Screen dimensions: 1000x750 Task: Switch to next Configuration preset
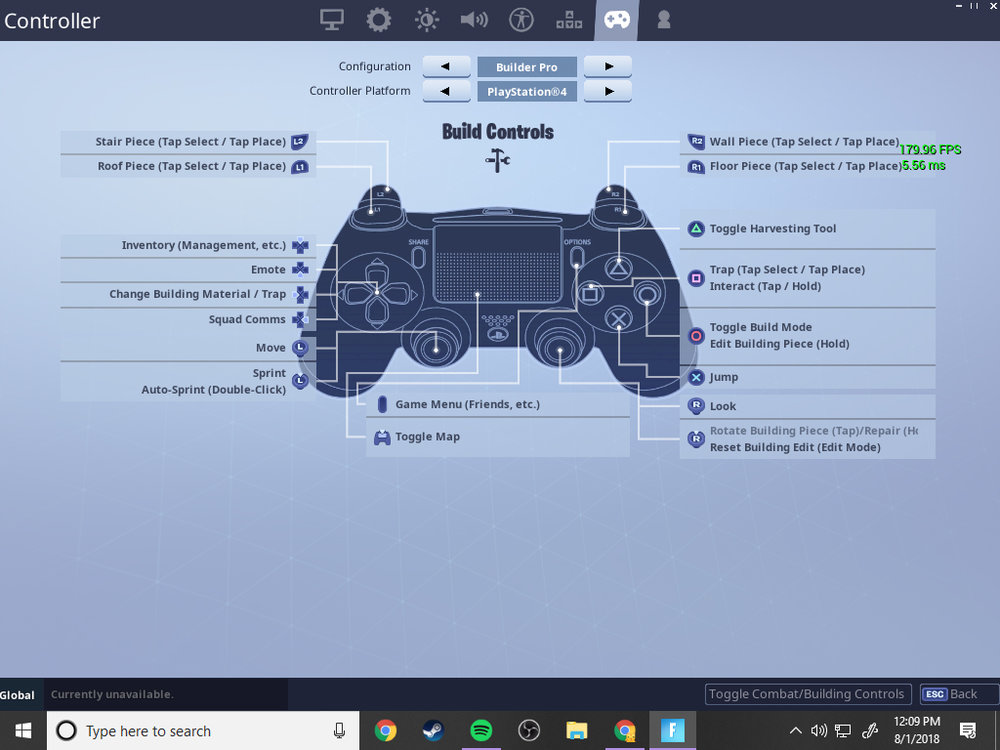click(x=608, y=66)
